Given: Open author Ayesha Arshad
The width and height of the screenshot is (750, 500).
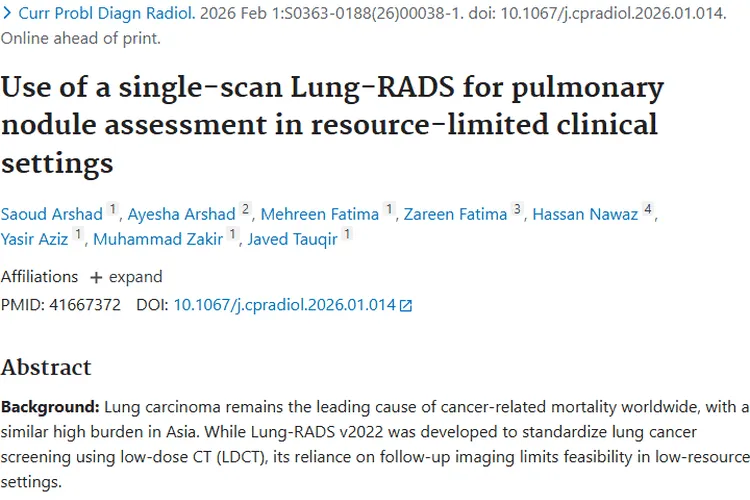Looking at the screenshot, I should pos(182,214).
